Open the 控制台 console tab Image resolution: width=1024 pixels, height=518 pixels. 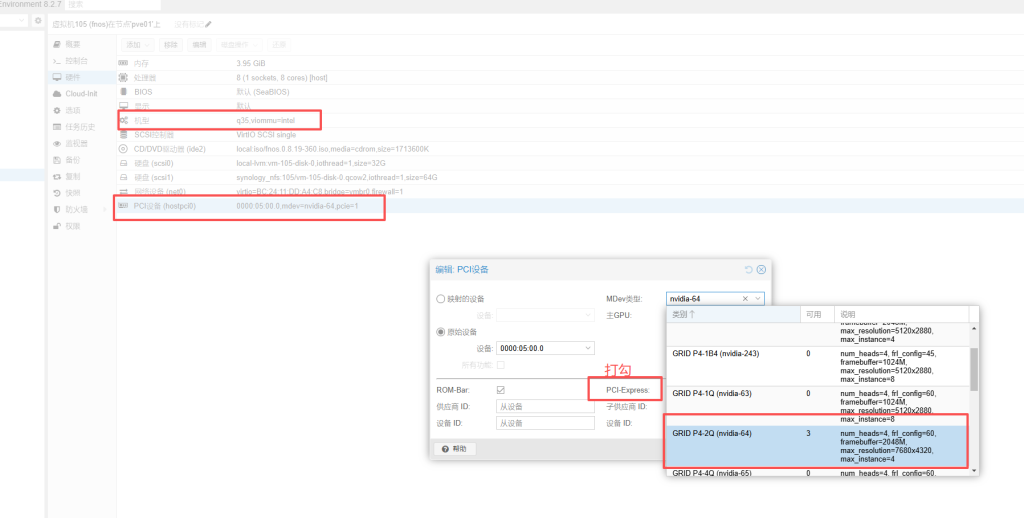click(75, 61)
